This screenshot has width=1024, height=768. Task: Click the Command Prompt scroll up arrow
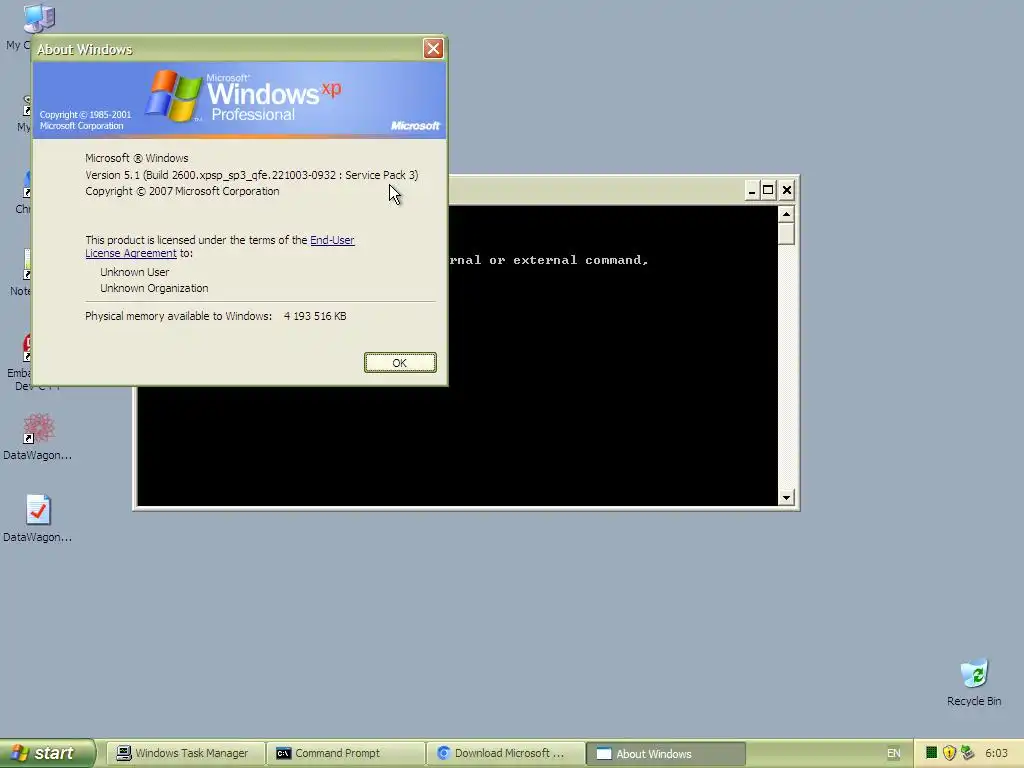click(786, 214)
